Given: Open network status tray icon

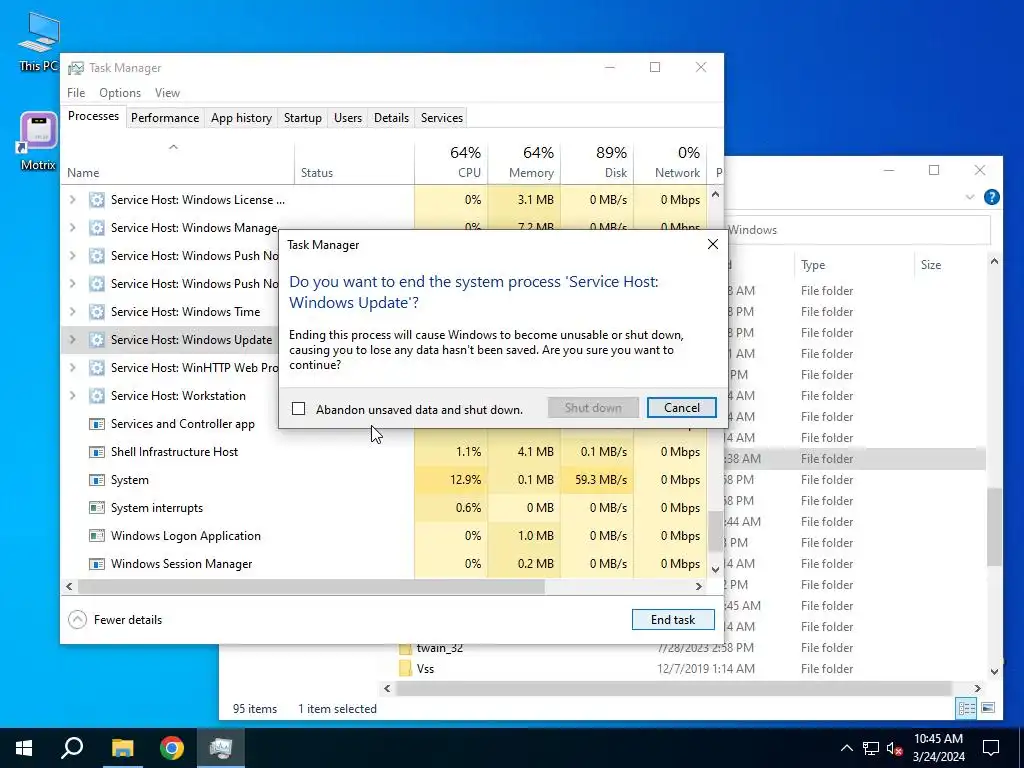Looking at the screenshot, I should click(x=871, y=748).
